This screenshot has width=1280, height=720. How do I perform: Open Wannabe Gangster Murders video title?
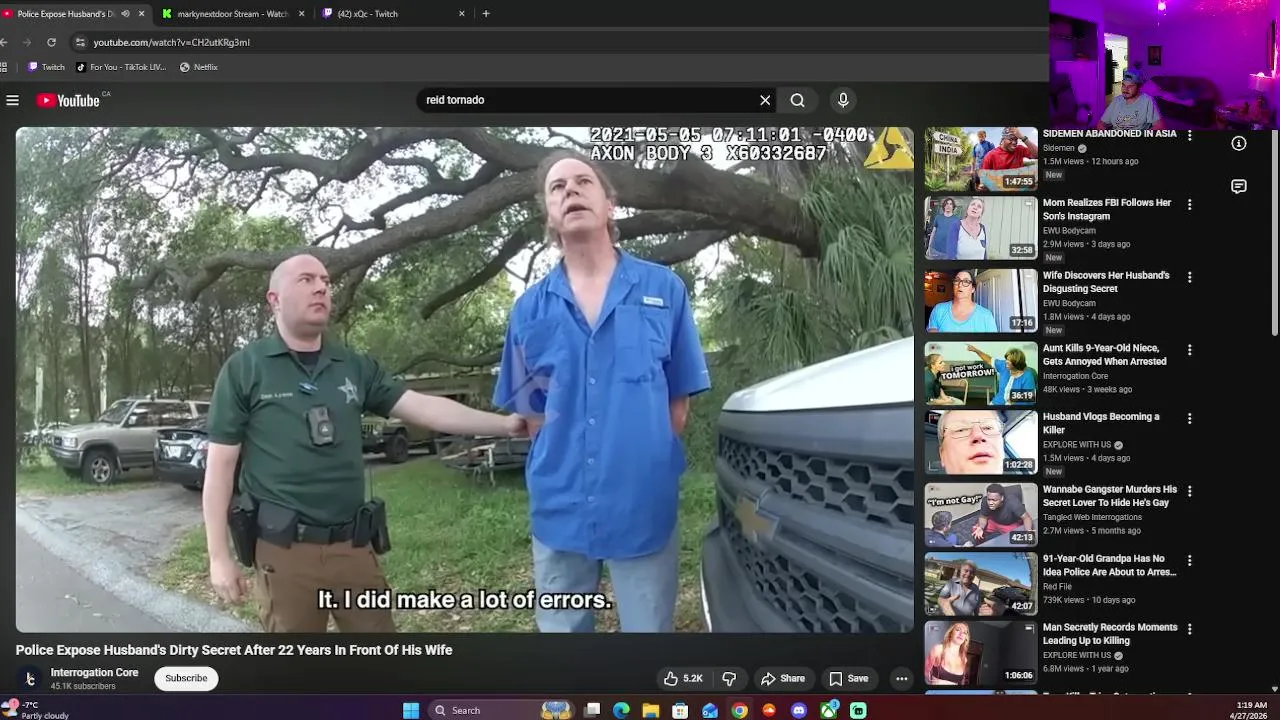point(1110,496)
